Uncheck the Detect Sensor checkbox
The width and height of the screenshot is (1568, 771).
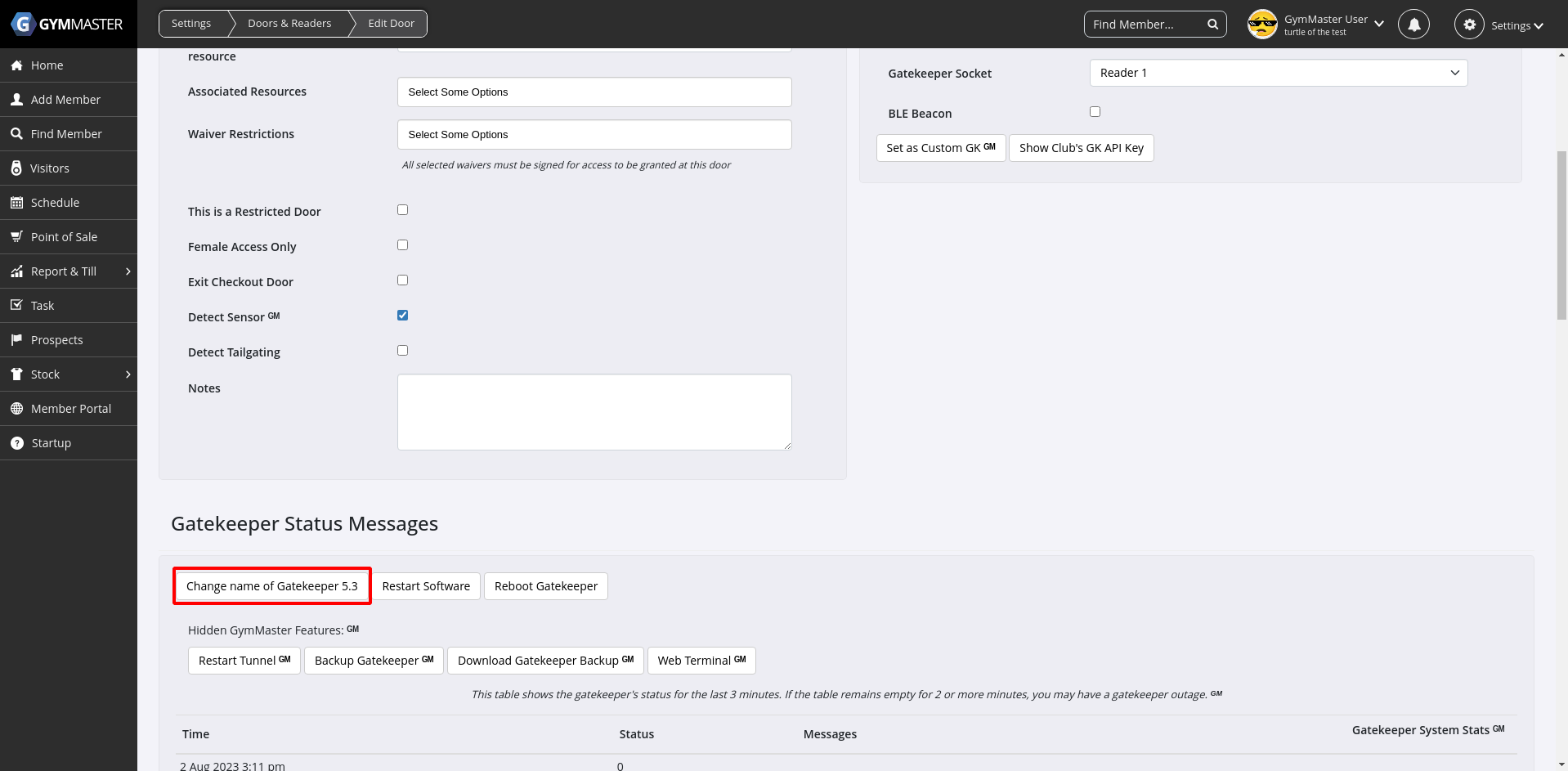pos(402,316)
